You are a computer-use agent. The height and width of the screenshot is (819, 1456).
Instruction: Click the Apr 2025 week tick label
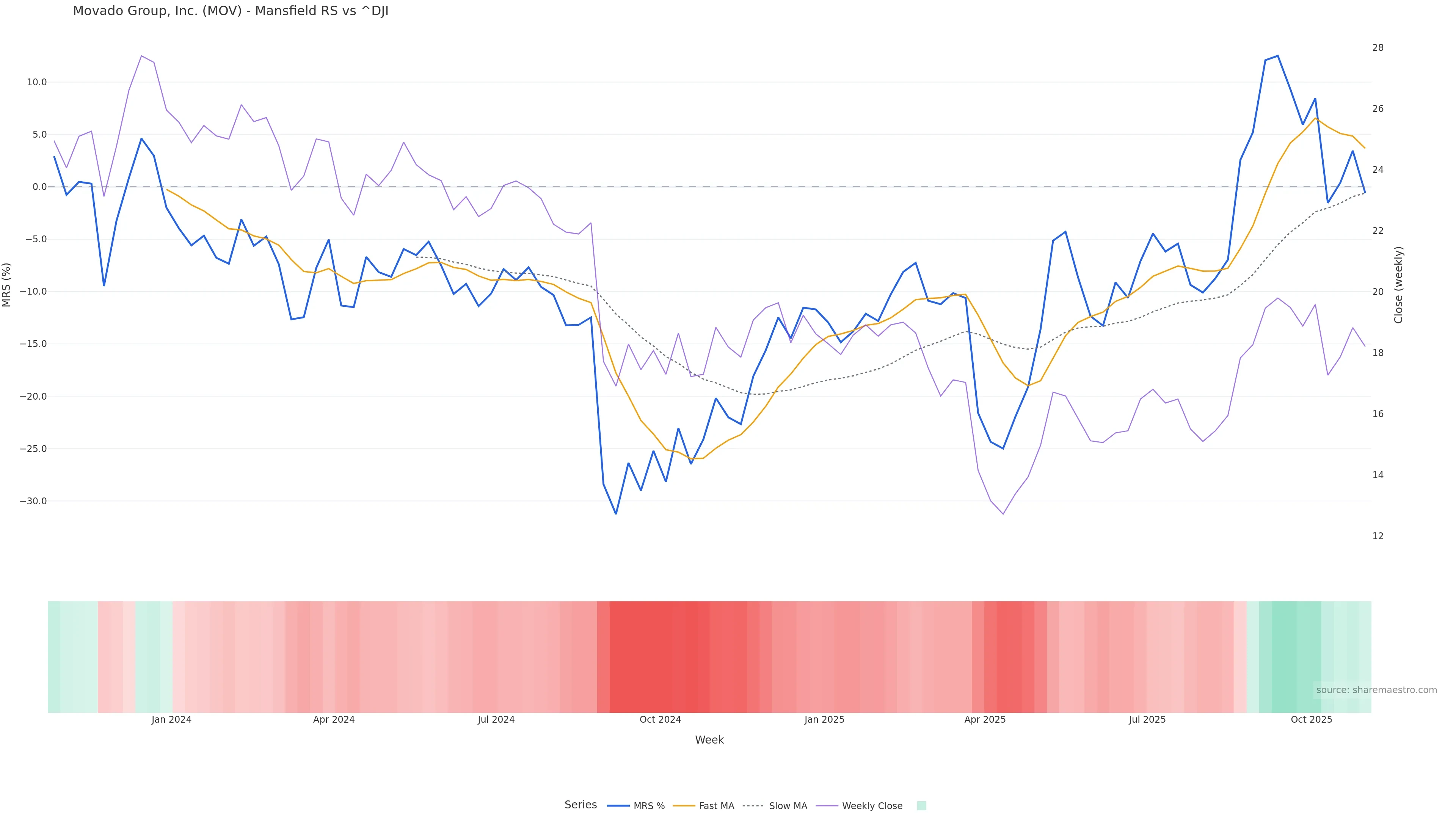985,720
